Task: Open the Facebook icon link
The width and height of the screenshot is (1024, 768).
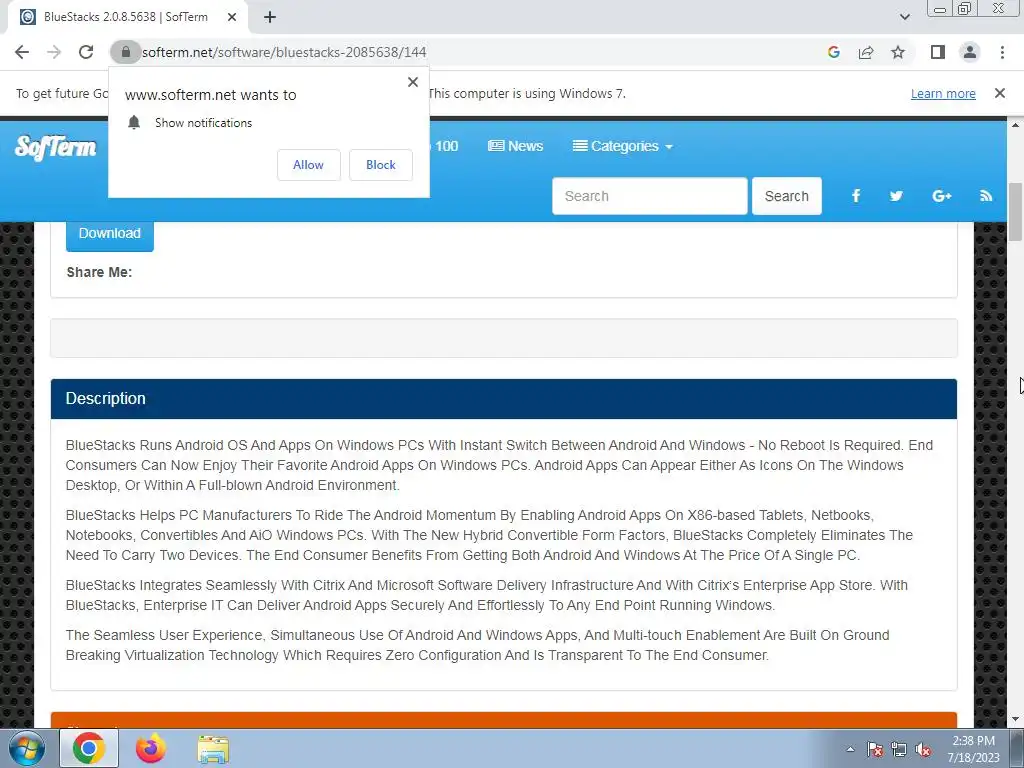Action: [856, 196]
